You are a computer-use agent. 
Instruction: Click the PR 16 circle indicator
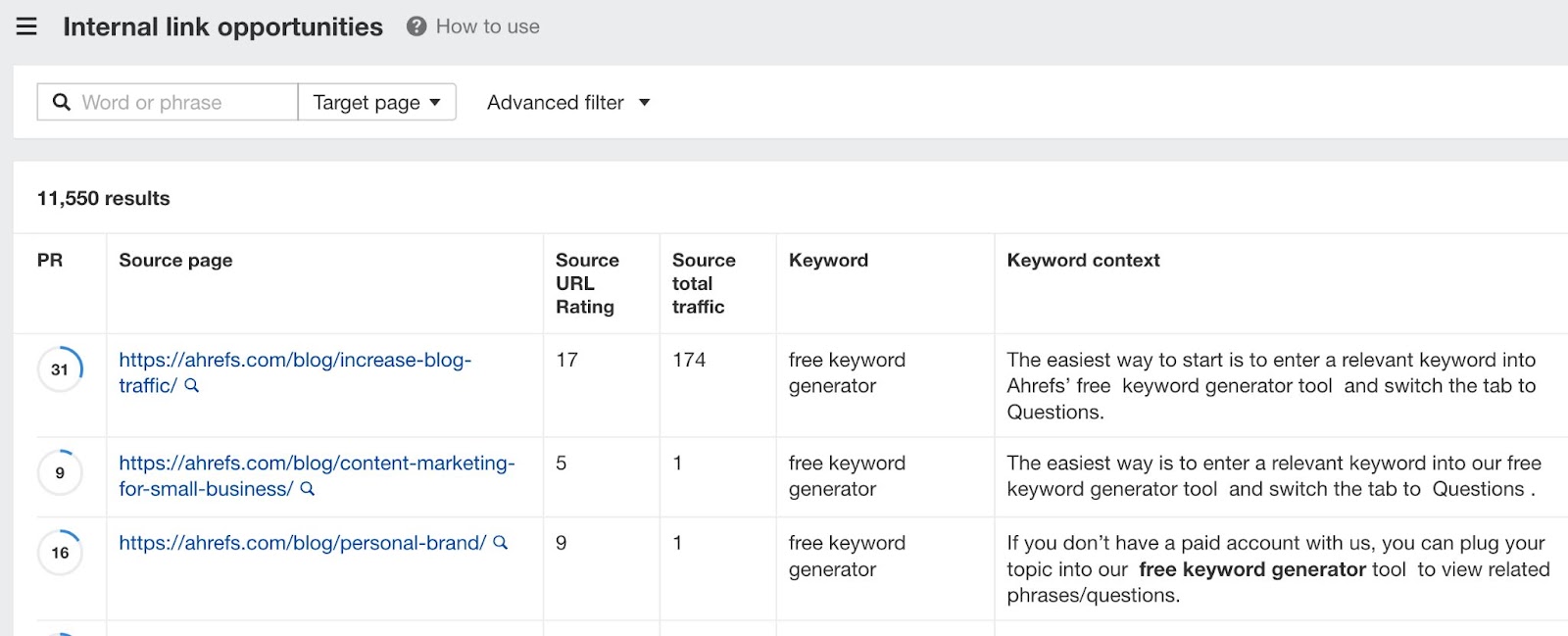(60, 553)
